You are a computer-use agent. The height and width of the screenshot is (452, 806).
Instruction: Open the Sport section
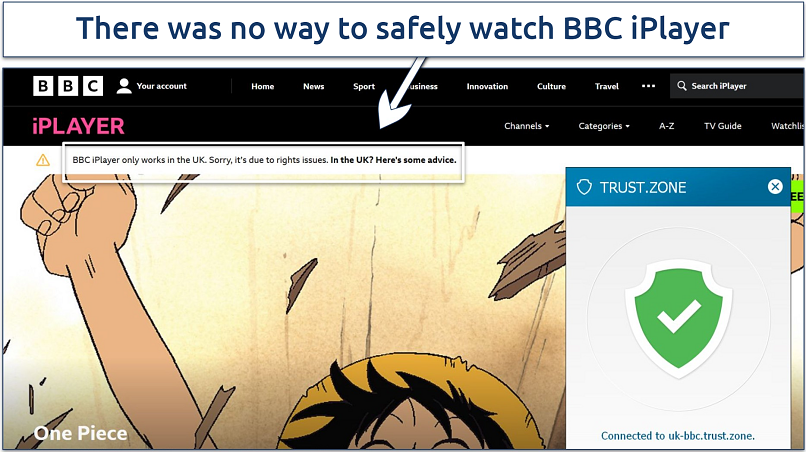(364, 86)
